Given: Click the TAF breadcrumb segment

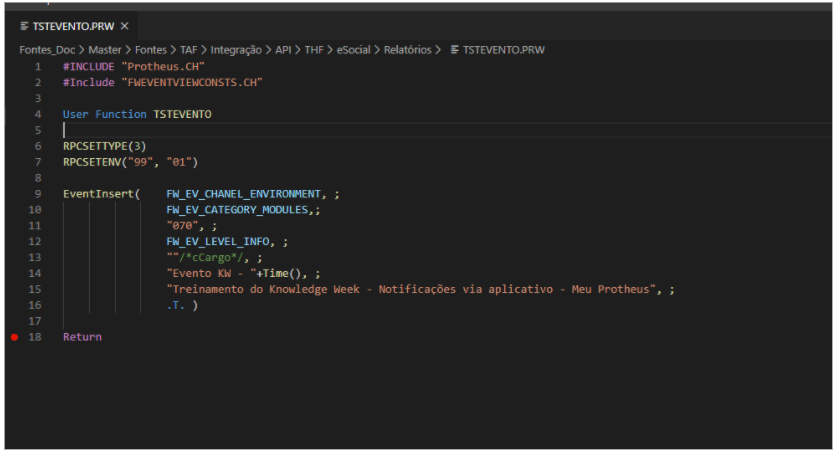Looking at the screenshot, I should point(188,49).
